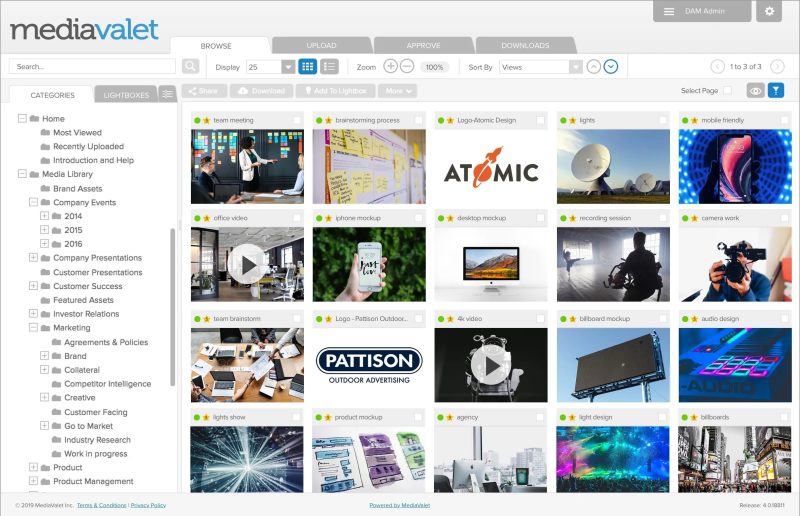This screenshot has width=800, height=516.
Task: Collapse the Media Library tree node
Action: coord(22,174)
